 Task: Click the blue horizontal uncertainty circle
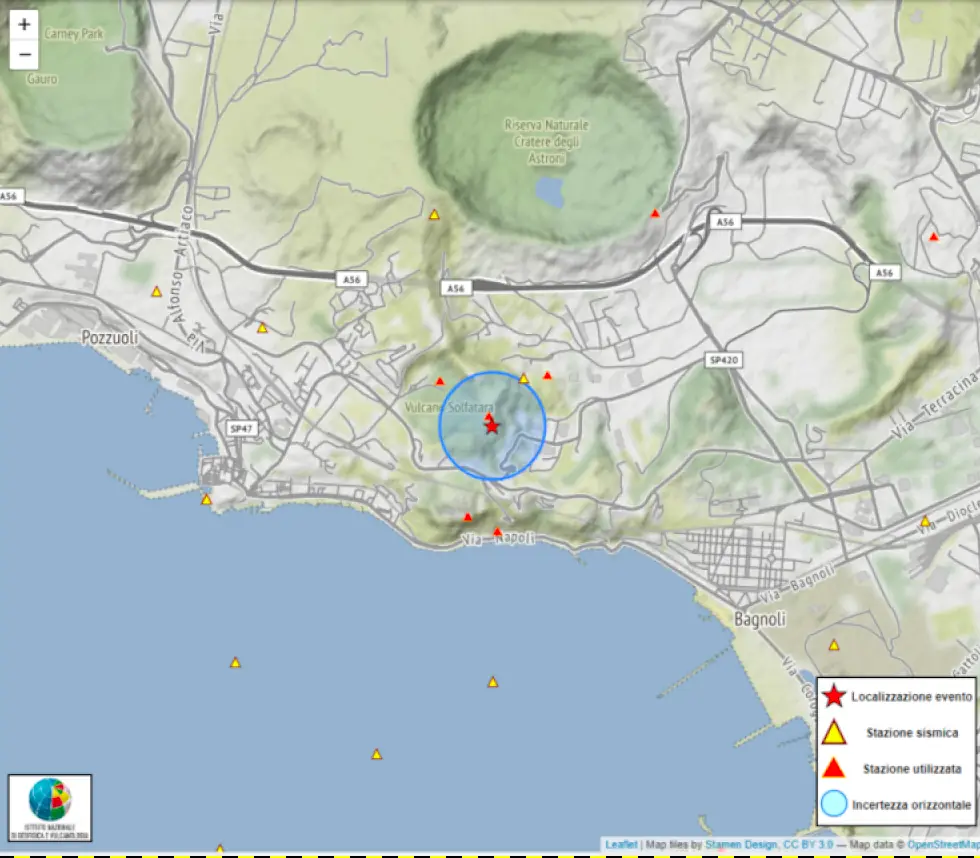pos(492,426)
